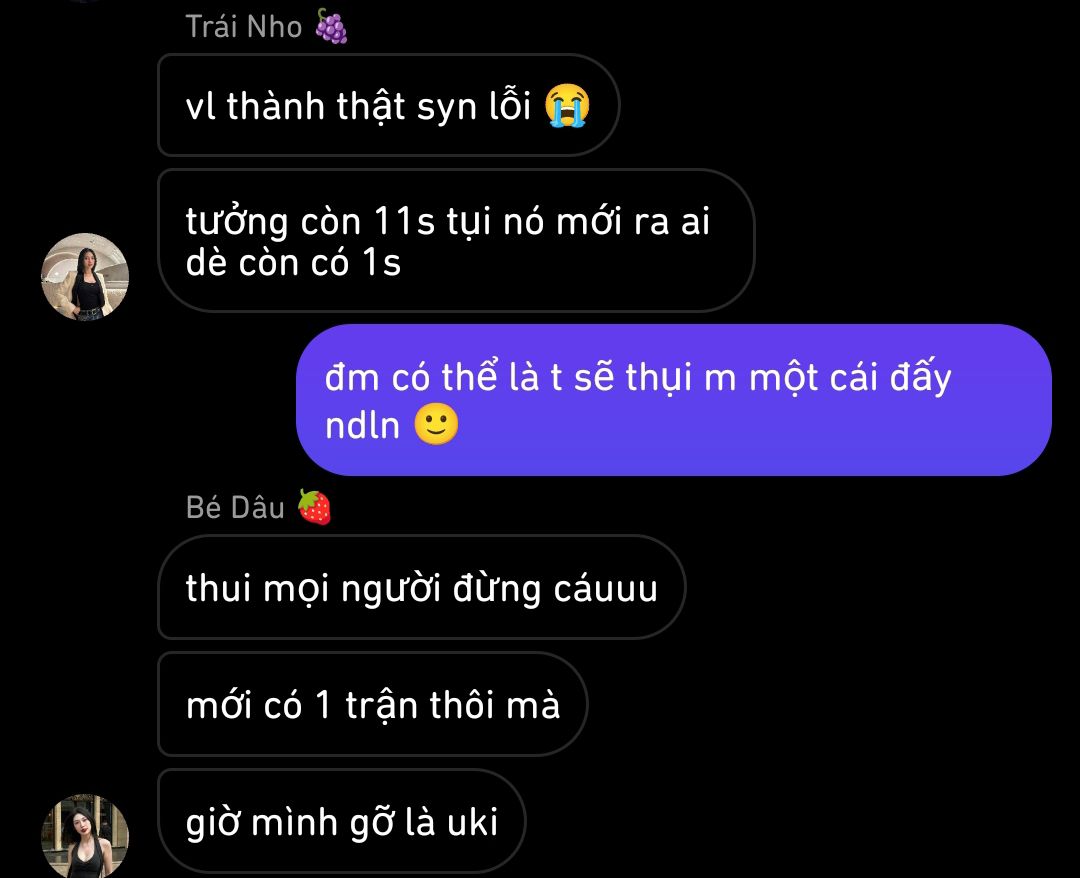Tap the crying face emoji in first message
Image resolution: width=1080 pixels, height=878 pixels.
click(x=567, y=106)
